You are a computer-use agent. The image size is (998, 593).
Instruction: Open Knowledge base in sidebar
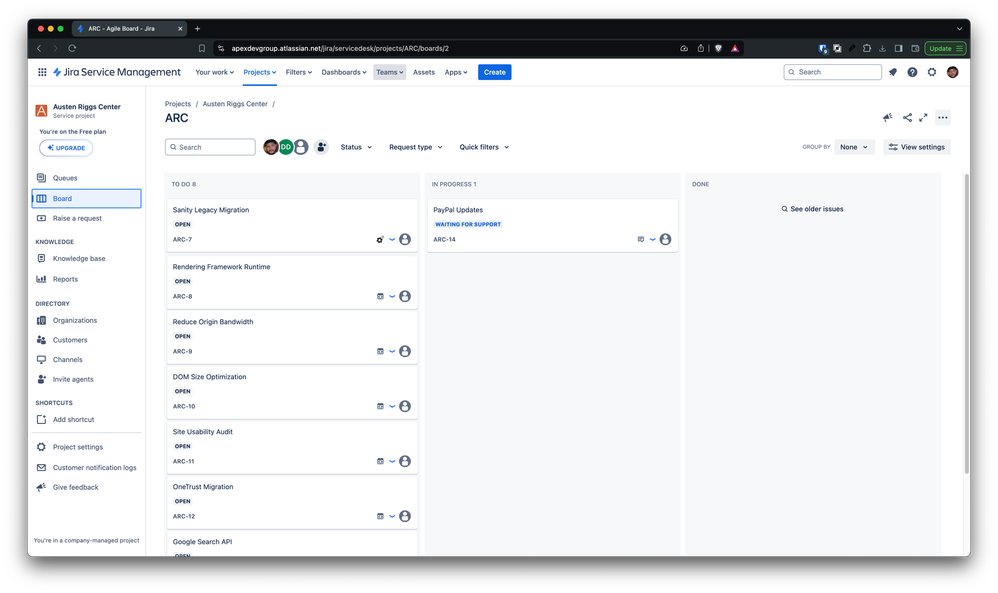click(87, 258)
